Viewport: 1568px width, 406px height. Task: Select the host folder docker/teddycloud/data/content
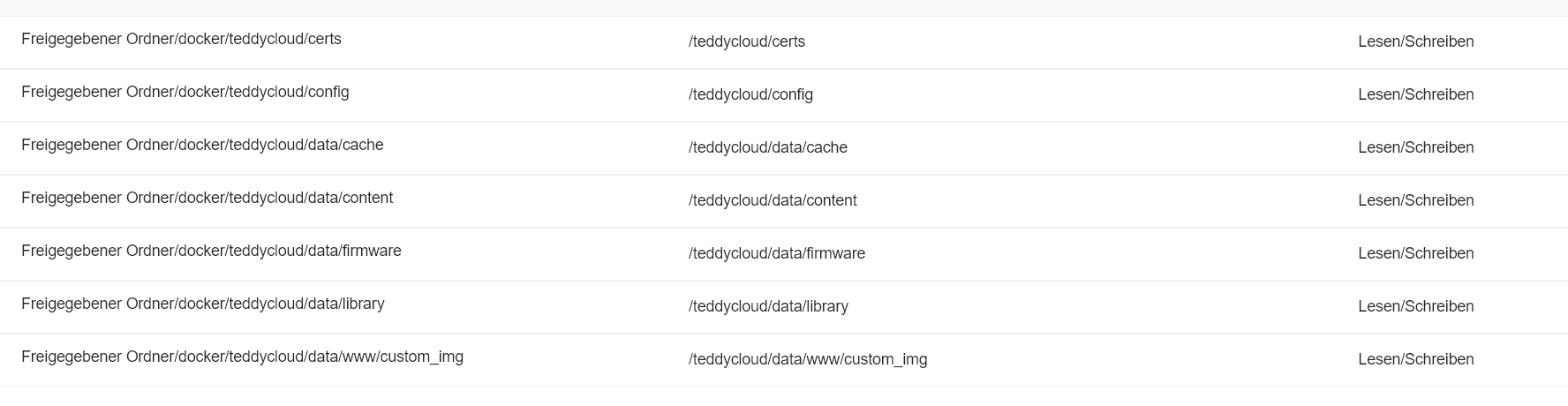207,198
